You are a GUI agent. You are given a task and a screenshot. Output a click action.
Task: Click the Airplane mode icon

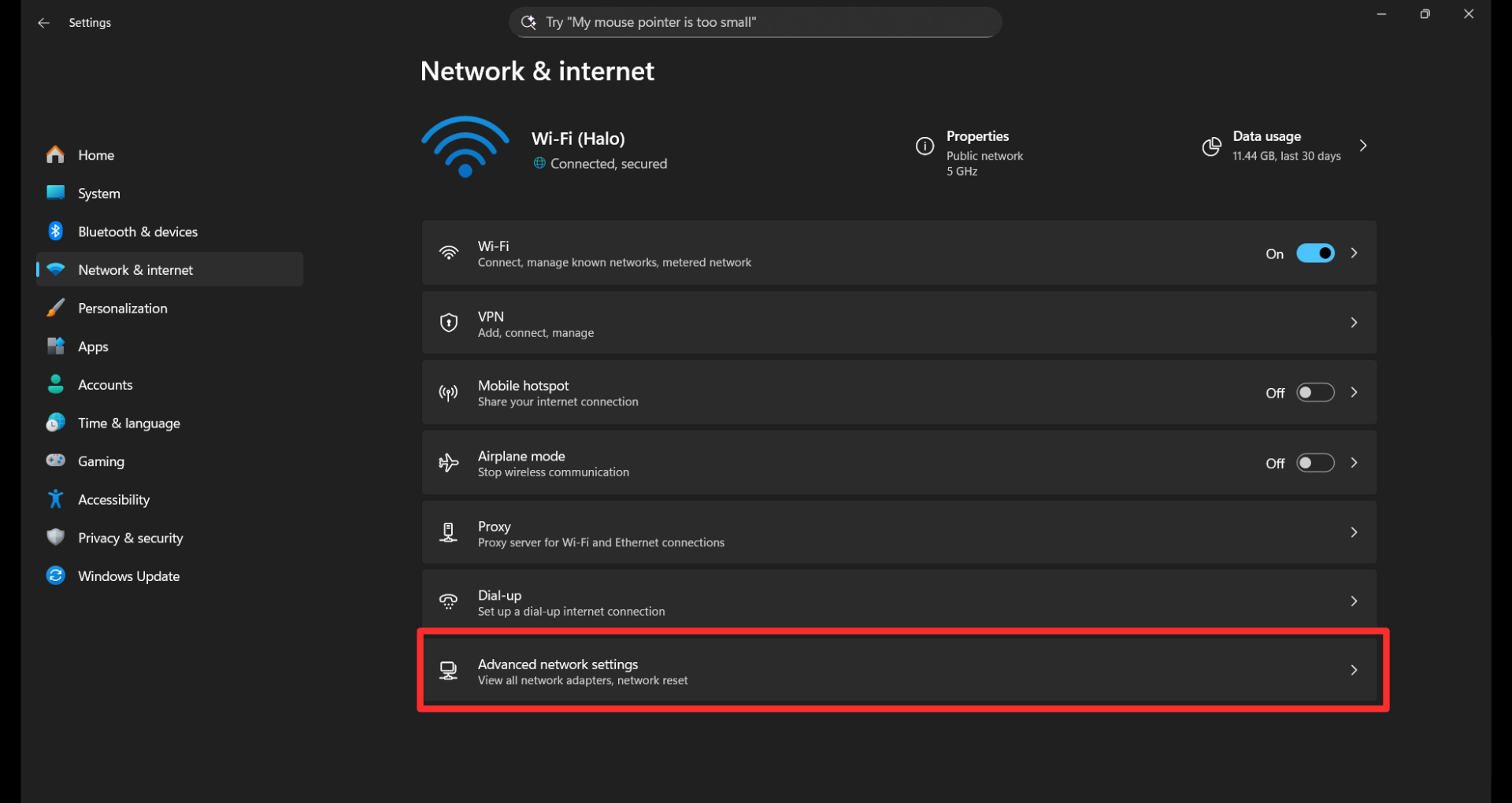pyautogui.click(x=449, y=463)
